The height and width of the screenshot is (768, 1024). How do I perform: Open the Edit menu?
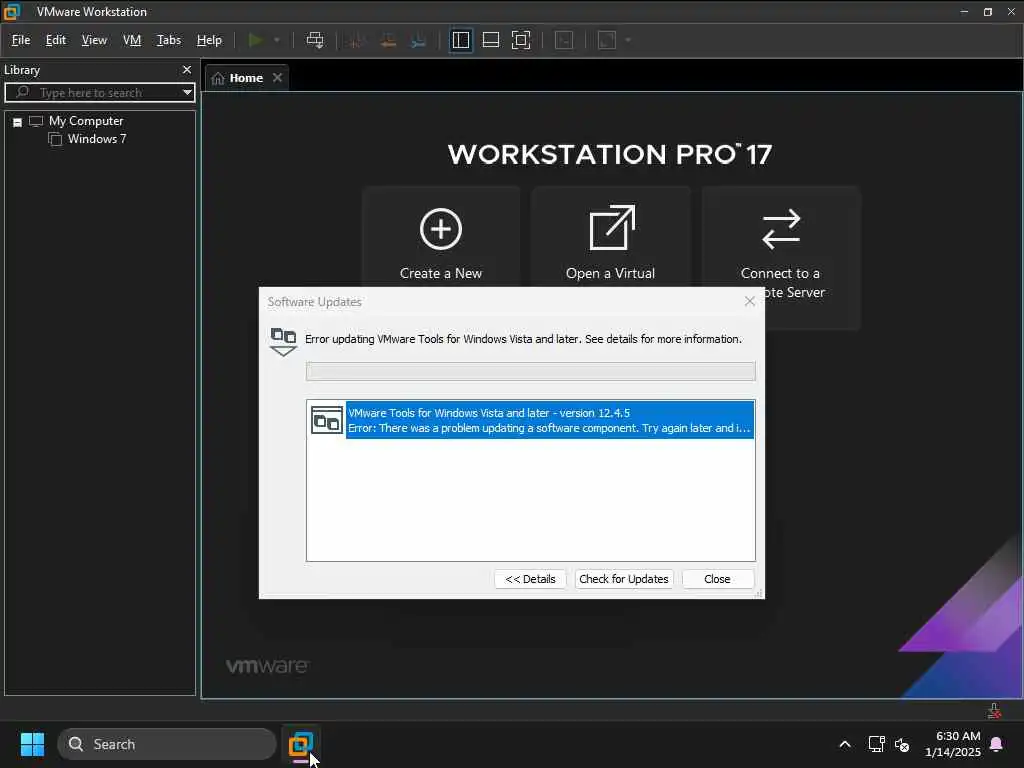(56, 40)
